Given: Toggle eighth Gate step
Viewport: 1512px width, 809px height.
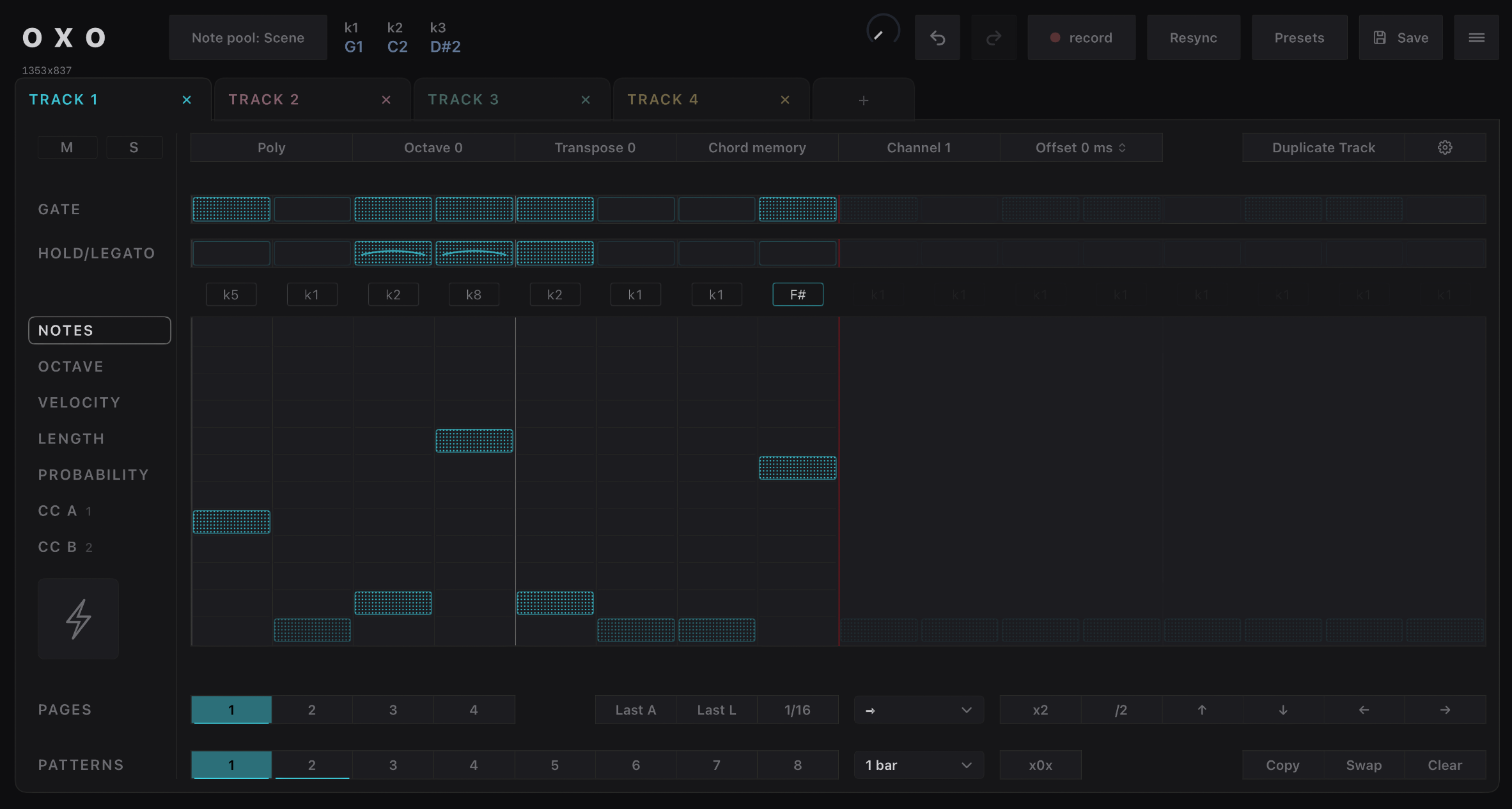Looking at the screenshot, I should pyautogui.click(x=797, y=209).
